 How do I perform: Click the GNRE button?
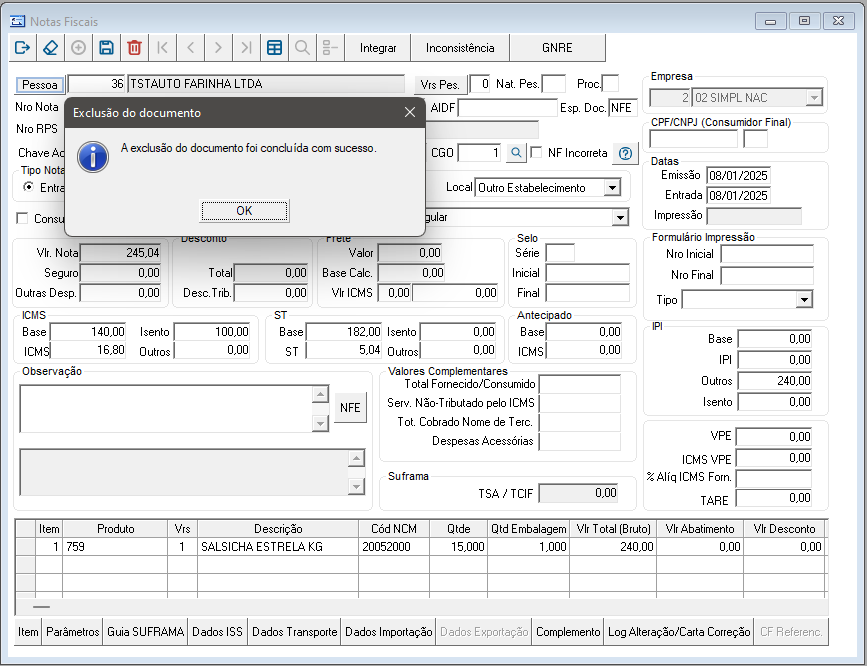[557, 48]
